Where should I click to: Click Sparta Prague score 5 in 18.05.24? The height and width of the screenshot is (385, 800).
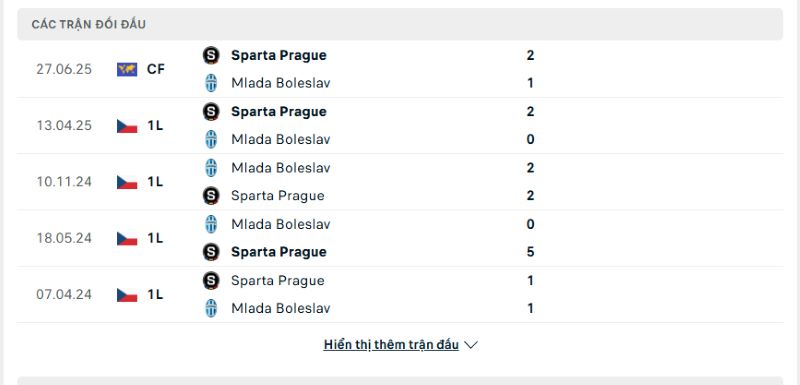pos(531,252)
